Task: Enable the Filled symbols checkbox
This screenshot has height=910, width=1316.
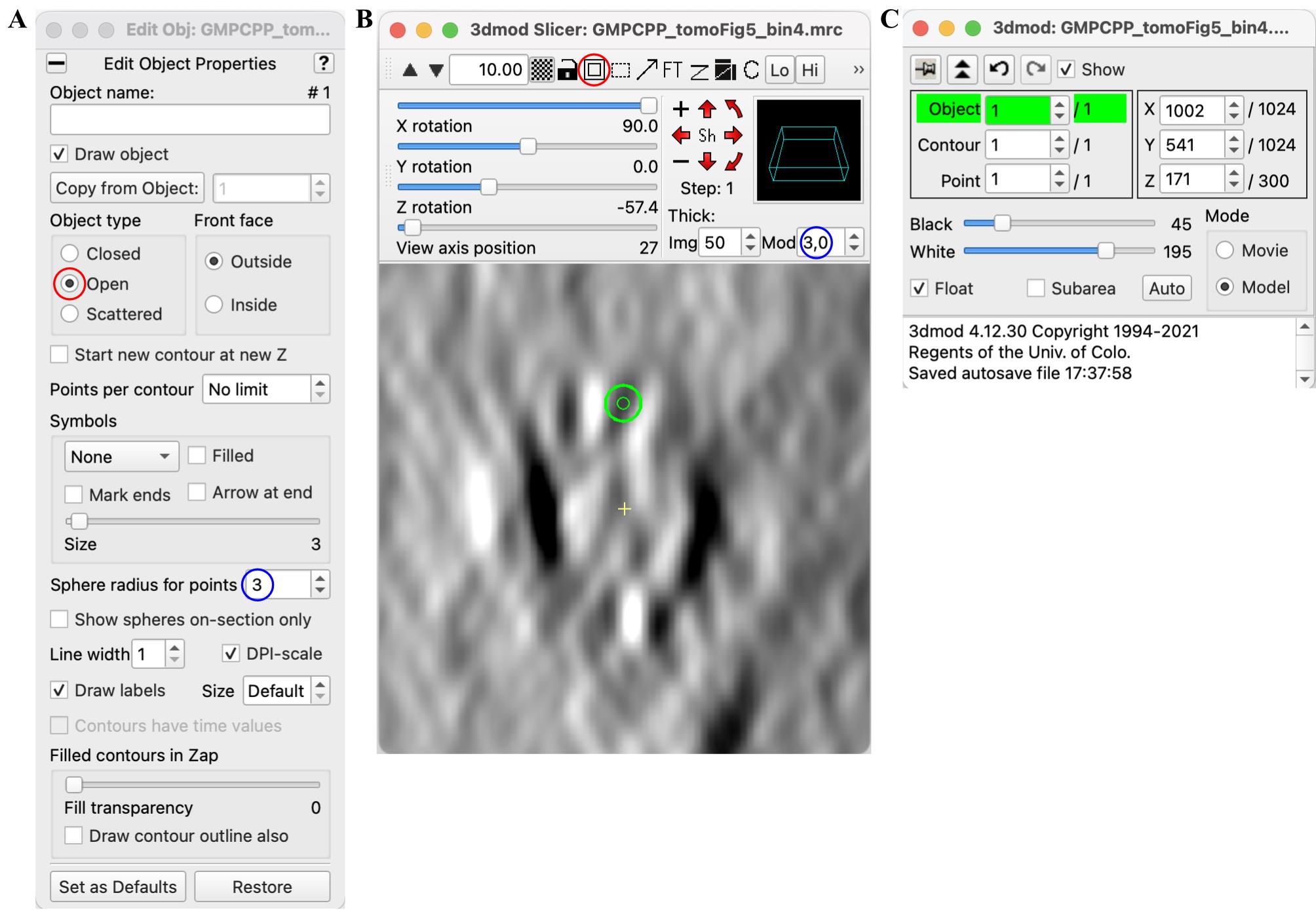Action: pos(197,455)
